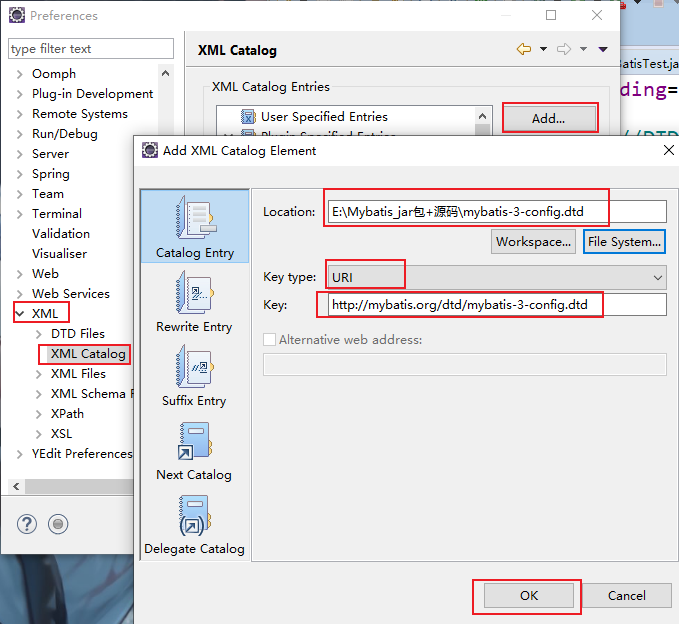Close Add XML Catalog Element dialog
Image resolution: width=679 pixels, height=624 pixels.
coord(669,150)
